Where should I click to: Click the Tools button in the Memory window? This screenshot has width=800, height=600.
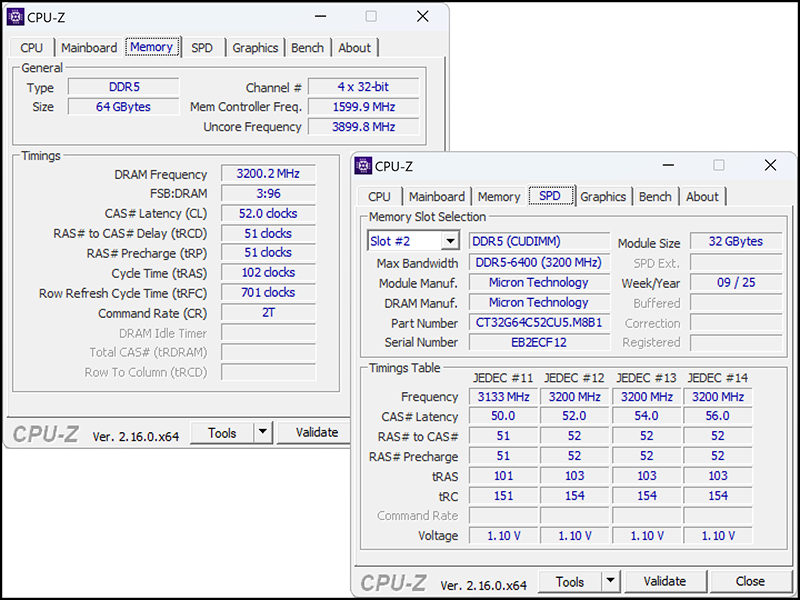pyautogui.click(x=222, y=433)
